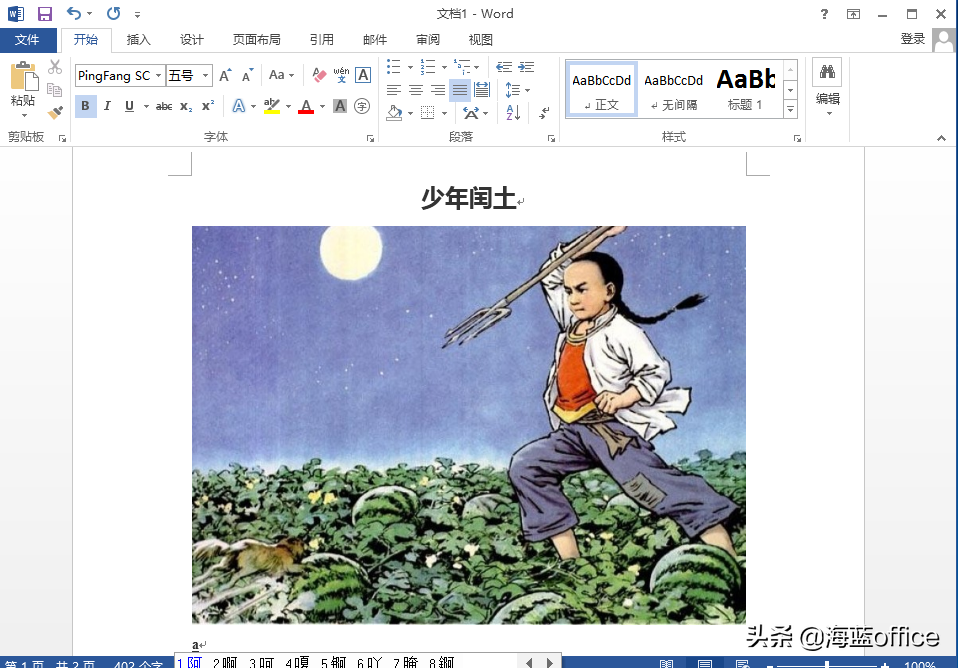
Task: Switch to the 引用 tab
Action: point(321,40)
